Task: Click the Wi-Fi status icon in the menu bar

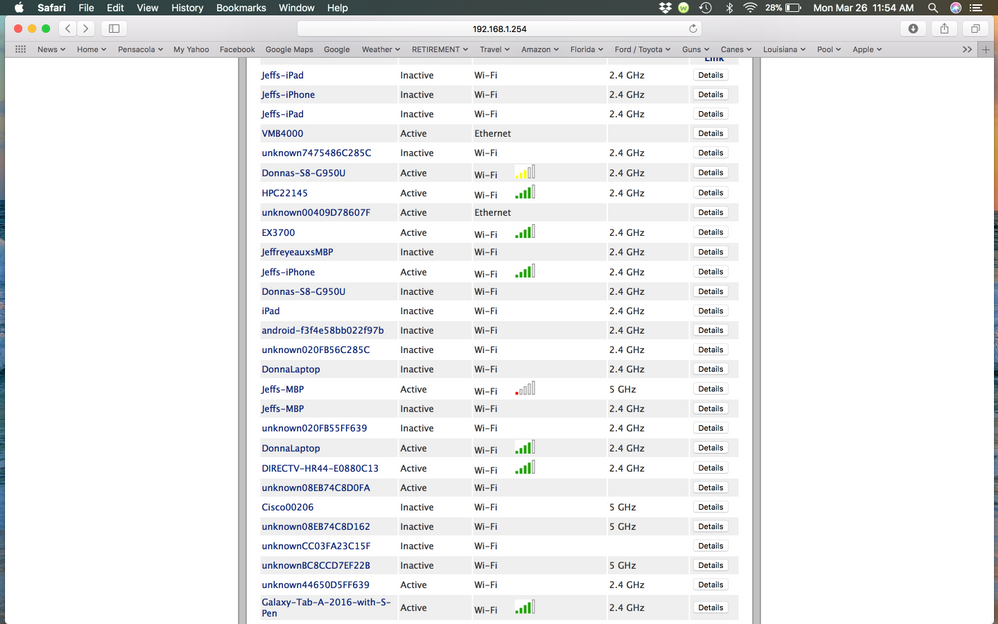Action: coord(750,8)
